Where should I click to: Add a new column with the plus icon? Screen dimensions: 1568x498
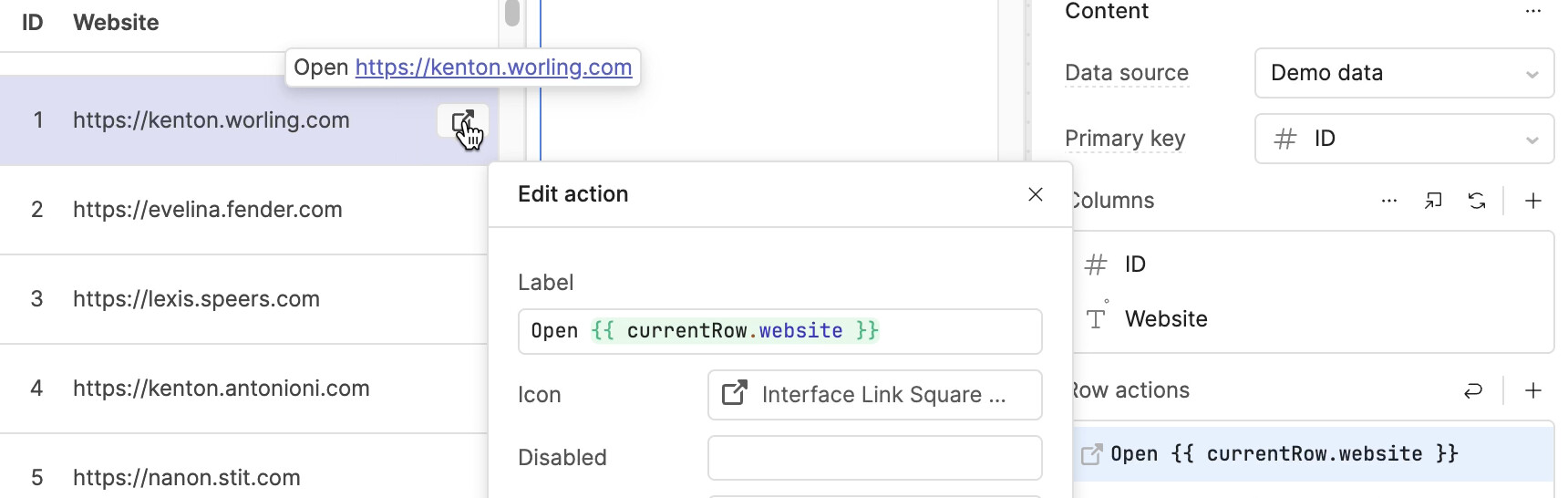(x=1533, y=201)
